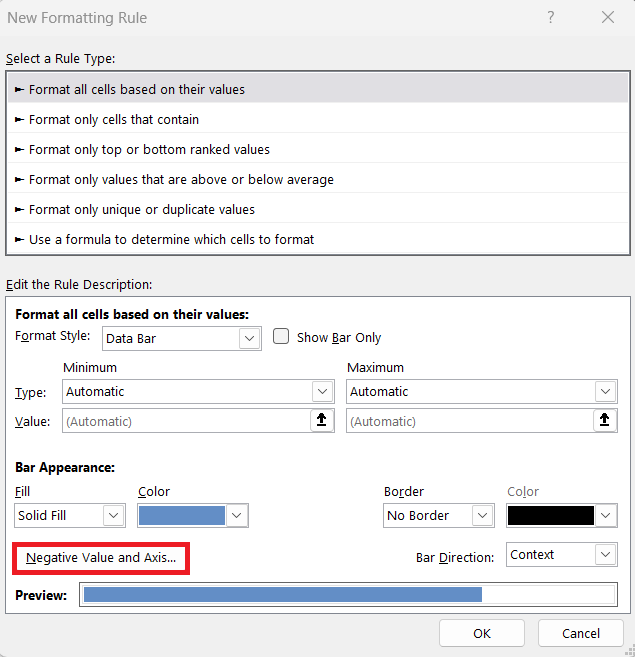Click the Negative Value and Axis button
635x657 pixels.
pos(101,558)
